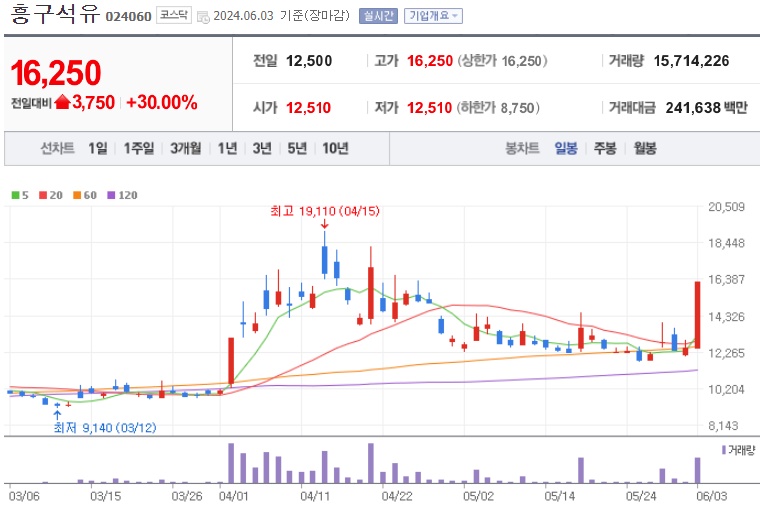Click the purple 120-day average swatch
The image size is (760, 510).
coord(111,195)
